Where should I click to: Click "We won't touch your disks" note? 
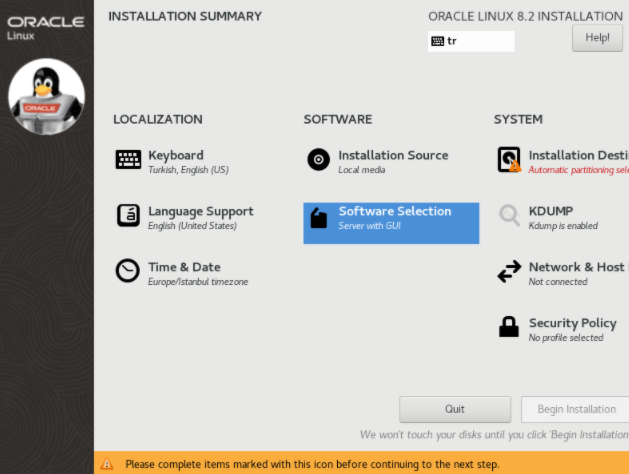494,435
